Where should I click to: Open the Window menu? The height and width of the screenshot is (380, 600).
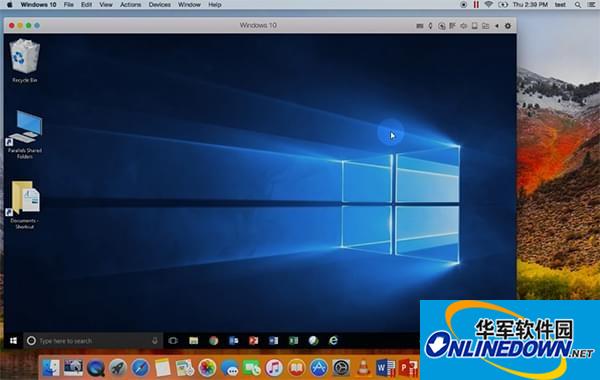coord(189,5)
